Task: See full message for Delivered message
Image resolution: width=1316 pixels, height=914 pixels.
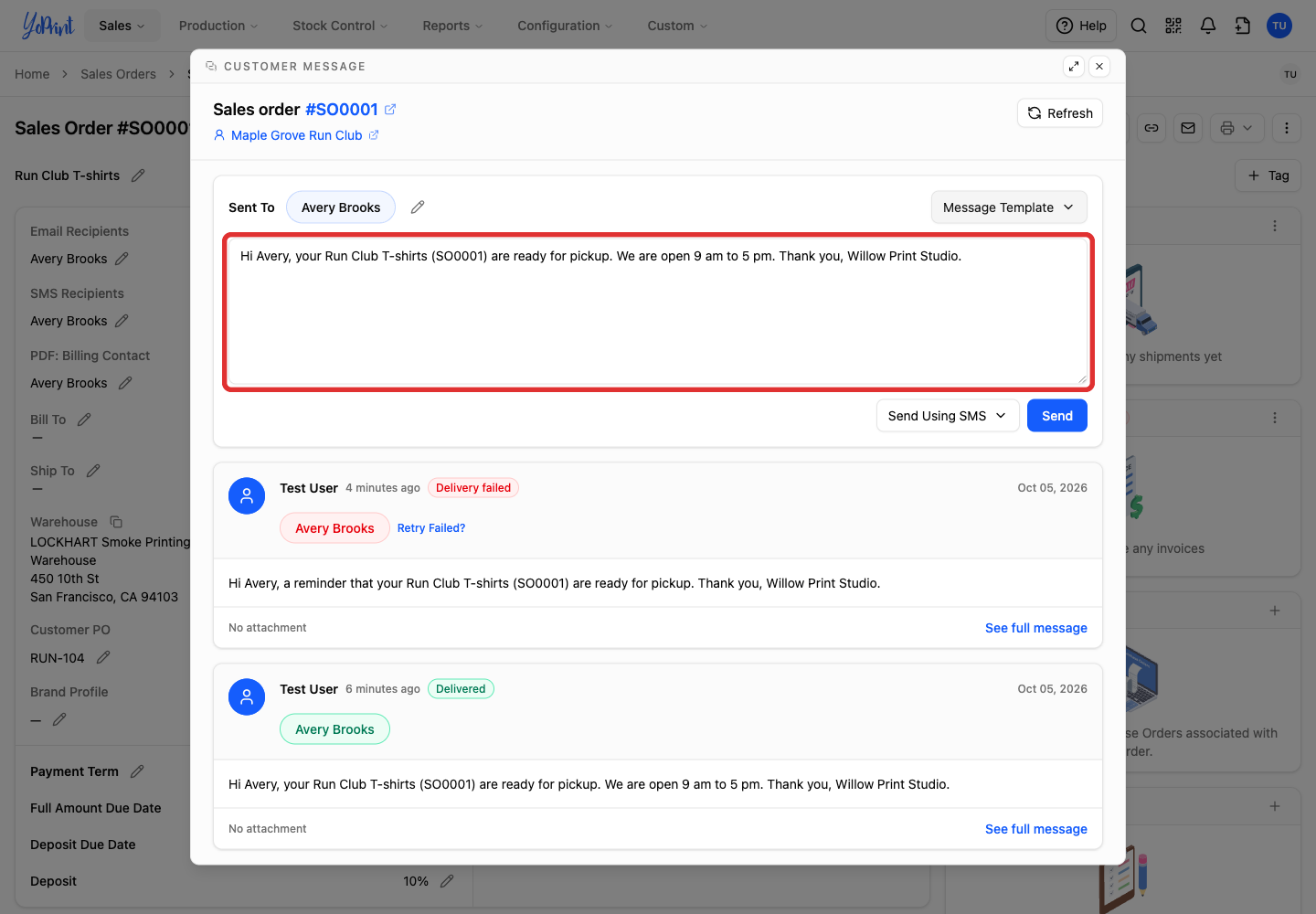Action: click(x=1036, y=829)
